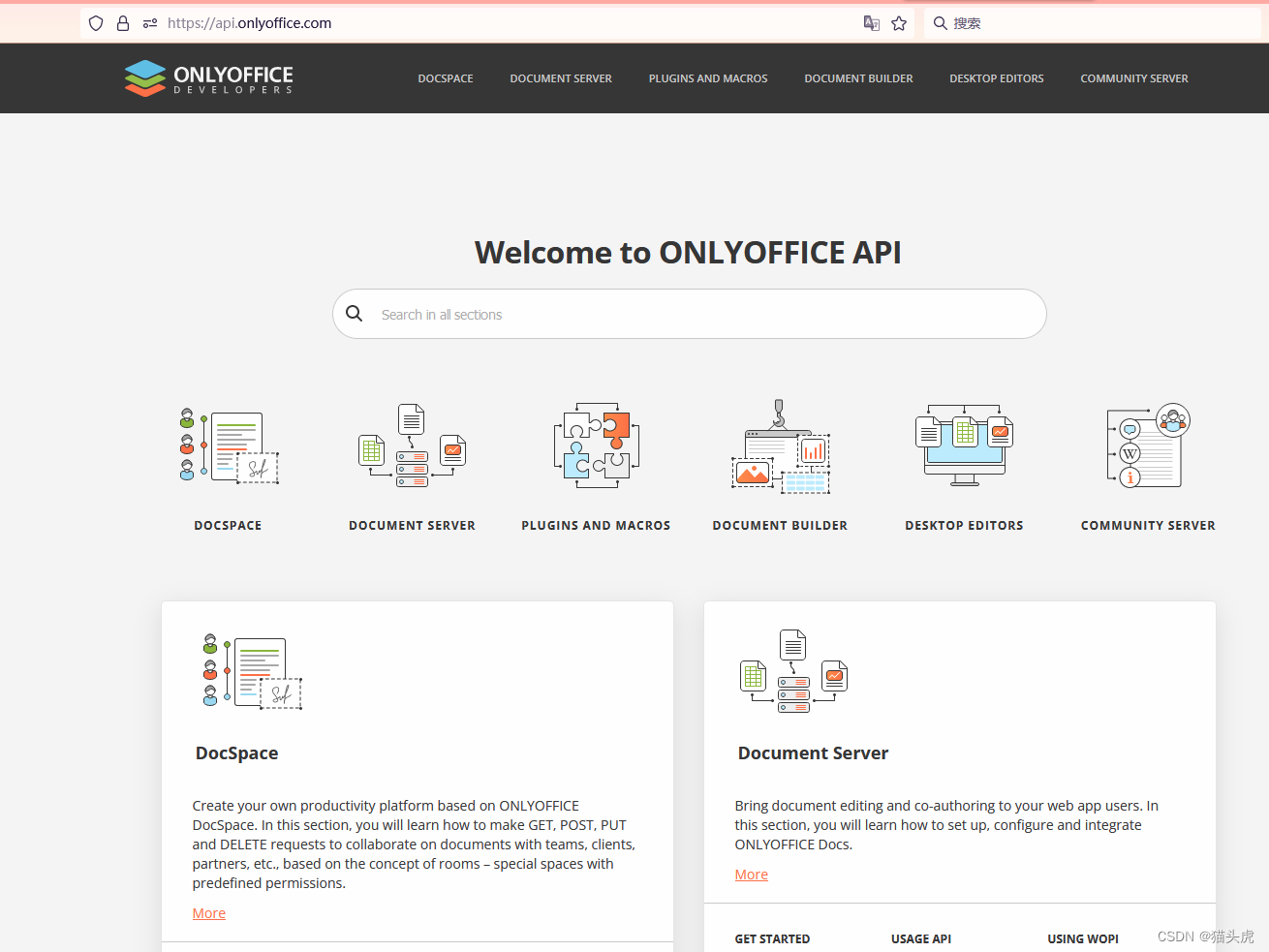Click the ONLYOFFICE Developers logo
The width and height of the screenshot is (1269, 952).
coord(208,78)
